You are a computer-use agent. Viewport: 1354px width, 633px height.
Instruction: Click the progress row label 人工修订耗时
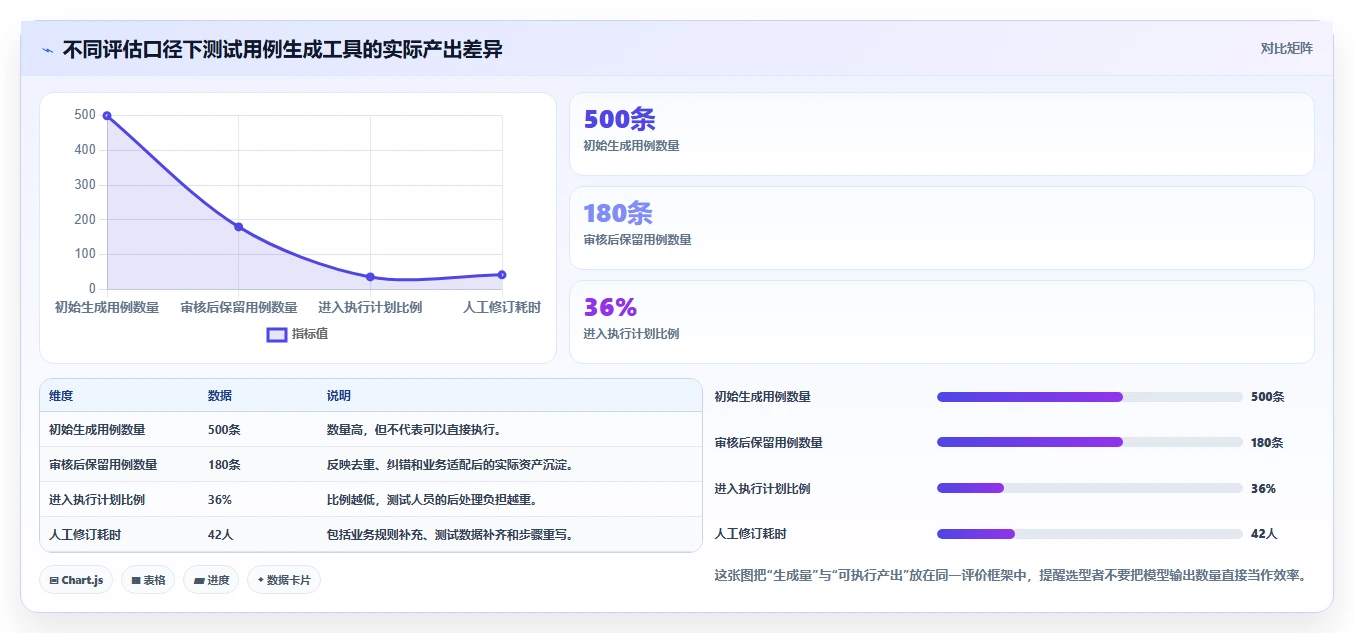(750, 534)
